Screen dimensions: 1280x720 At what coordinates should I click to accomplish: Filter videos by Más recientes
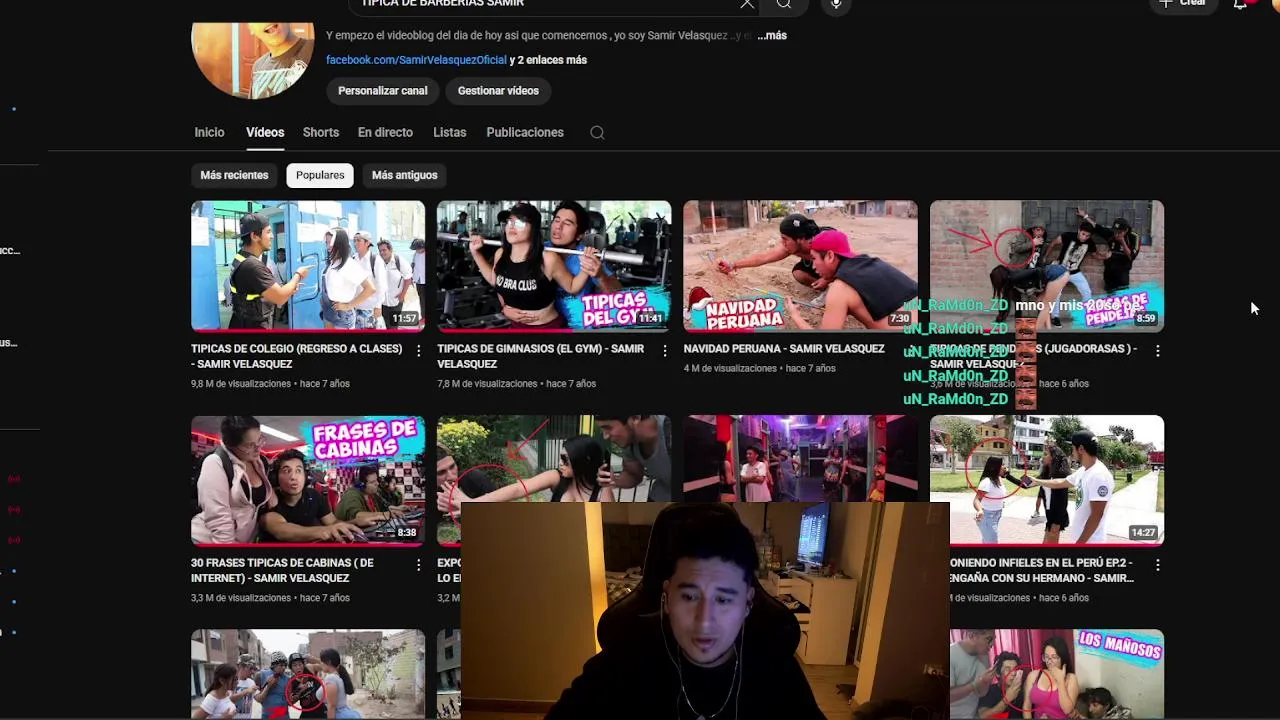[234, 175]
